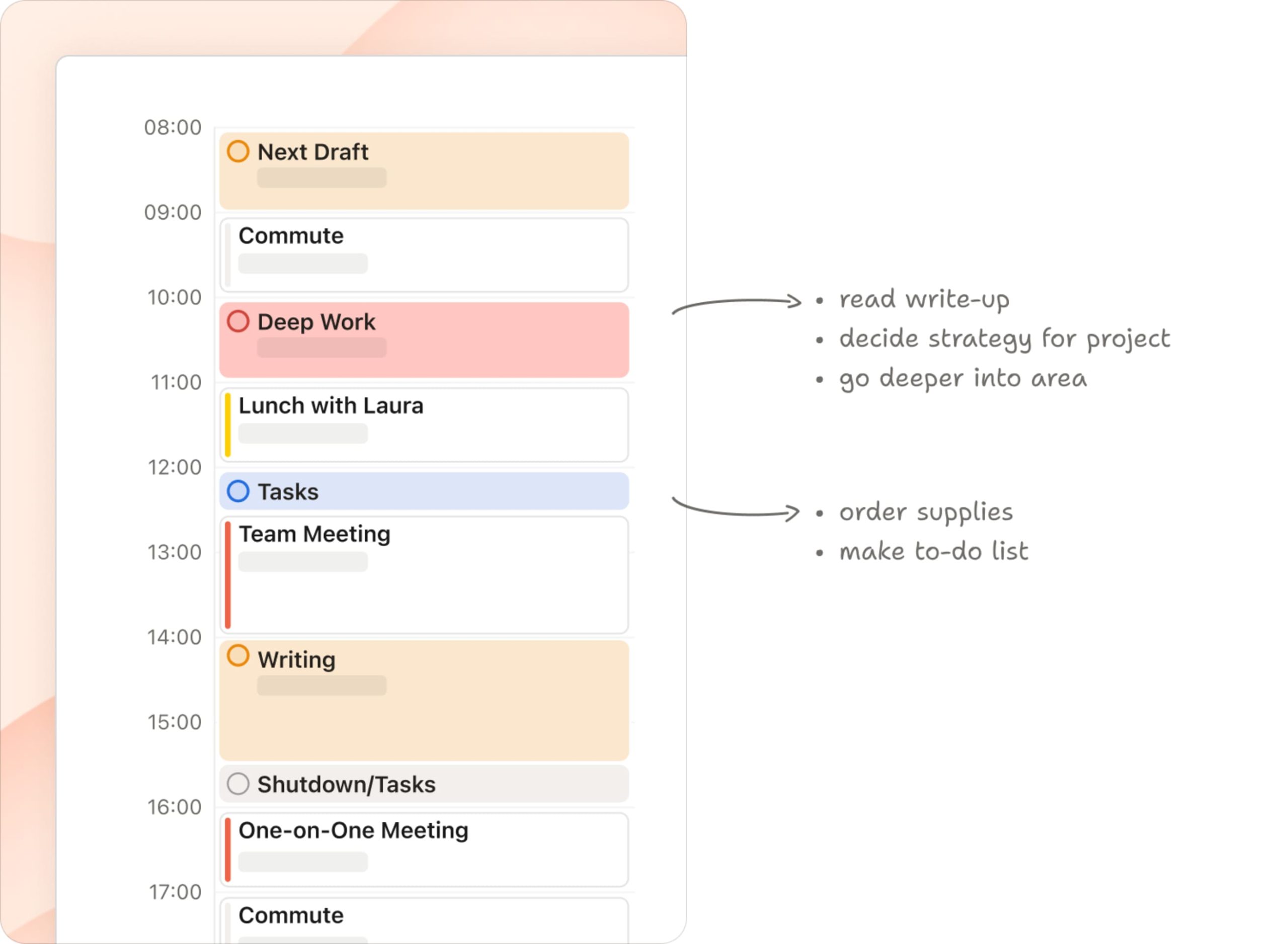The width and height of the screenshot is (1288, 944).
Task: Open the Lunch with Laura event
Action: tap(423, 425)
